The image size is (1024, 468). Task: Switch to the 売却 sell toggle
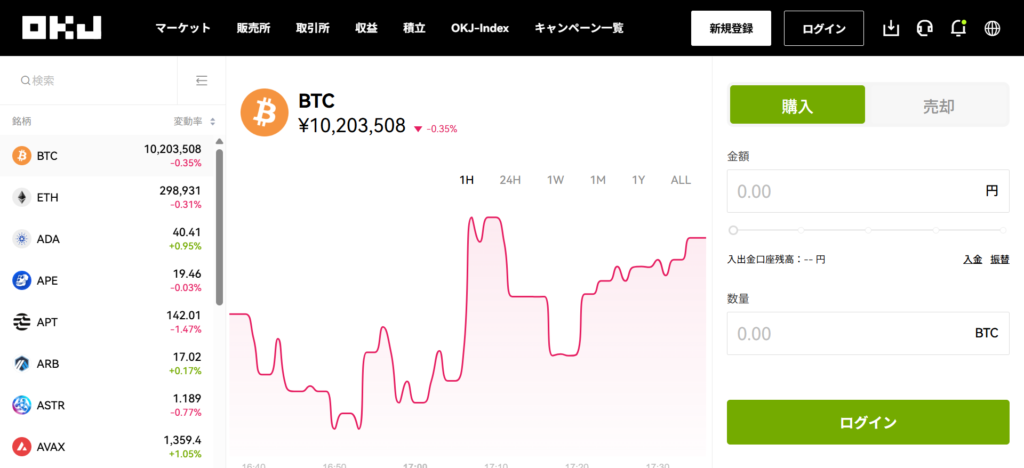[937, 104]
